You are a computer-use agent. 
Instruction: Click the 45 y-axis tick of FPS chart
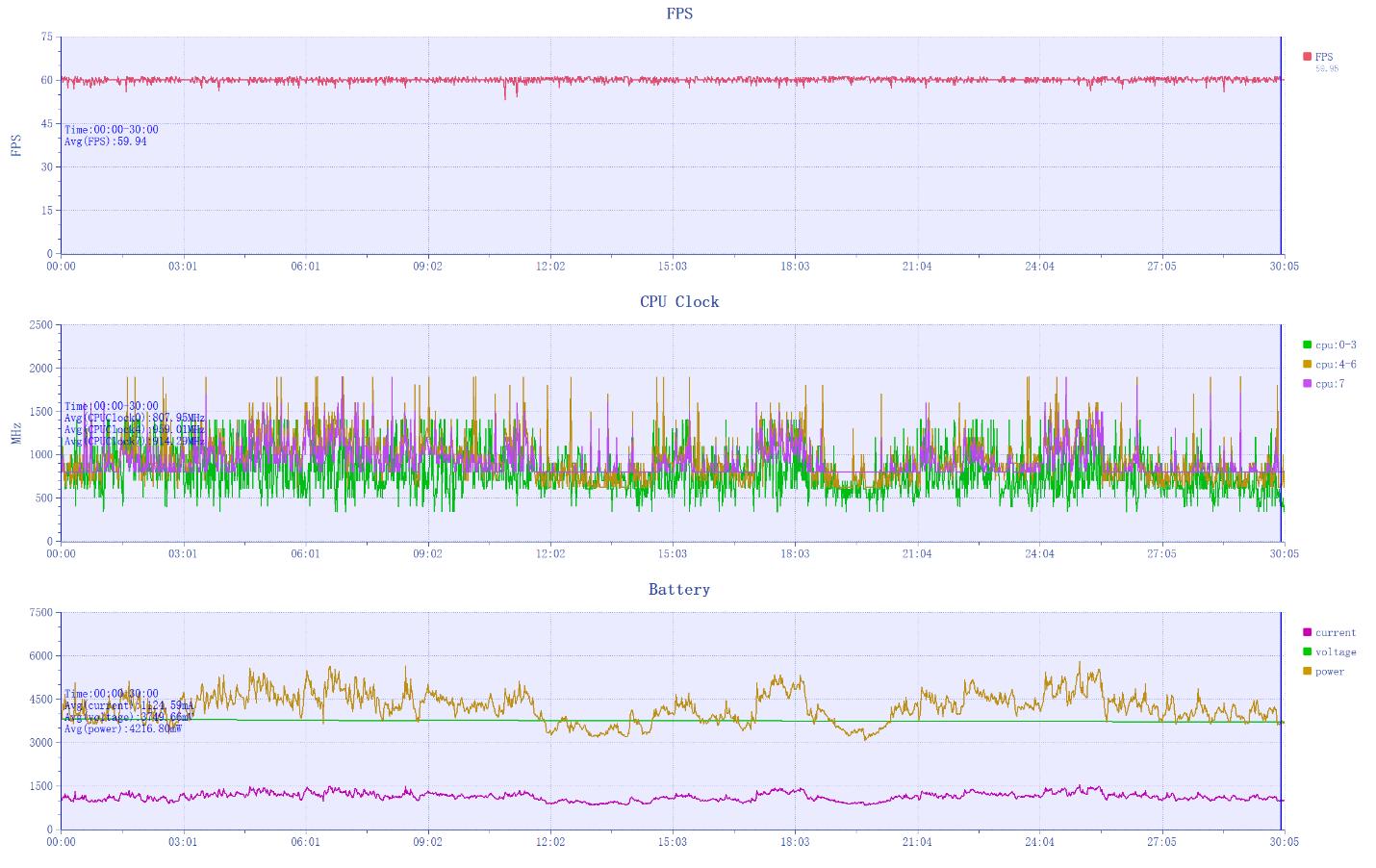[47, 123]
